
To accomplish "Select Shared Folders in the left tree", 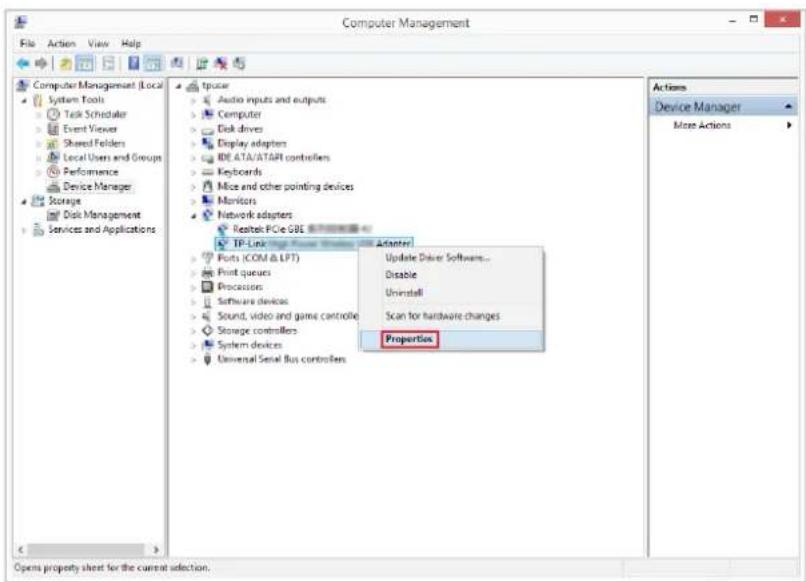I will 94,143.
